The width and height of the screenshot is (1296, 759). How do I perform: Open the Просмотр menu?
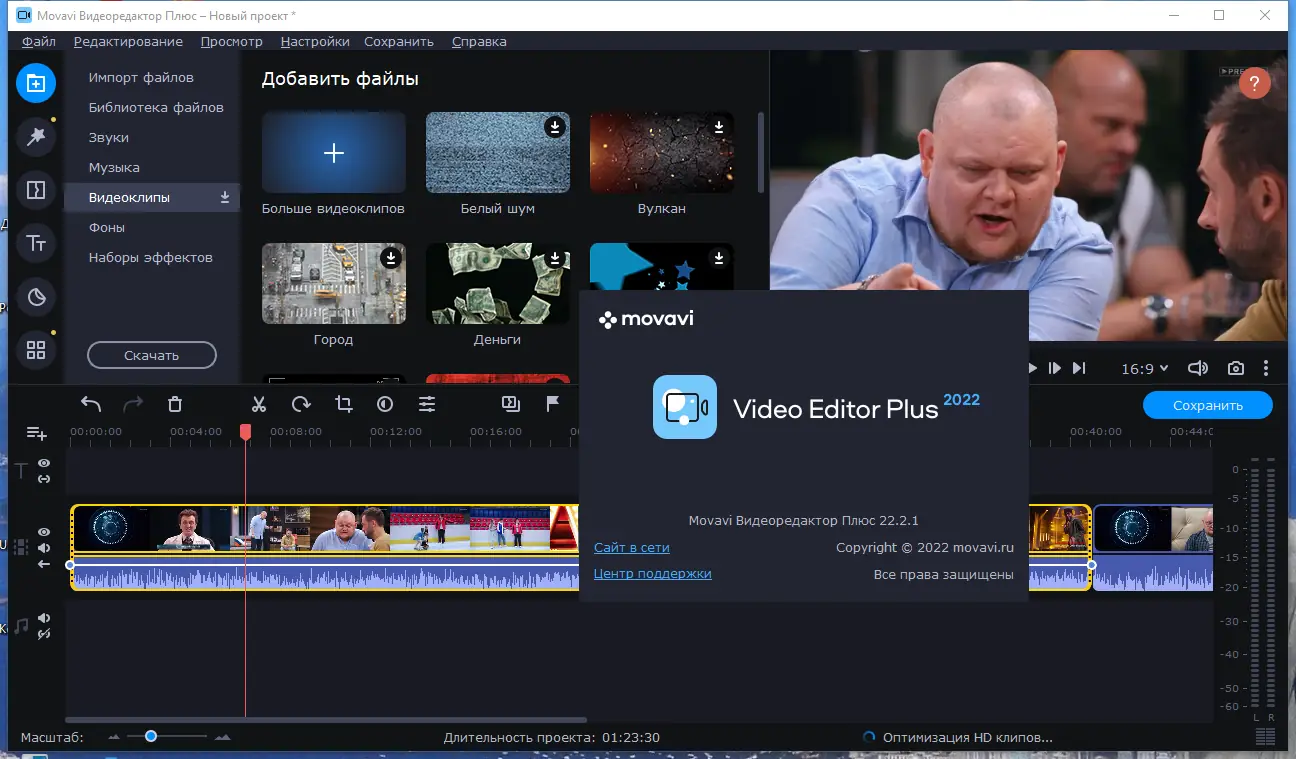[231, 41]
